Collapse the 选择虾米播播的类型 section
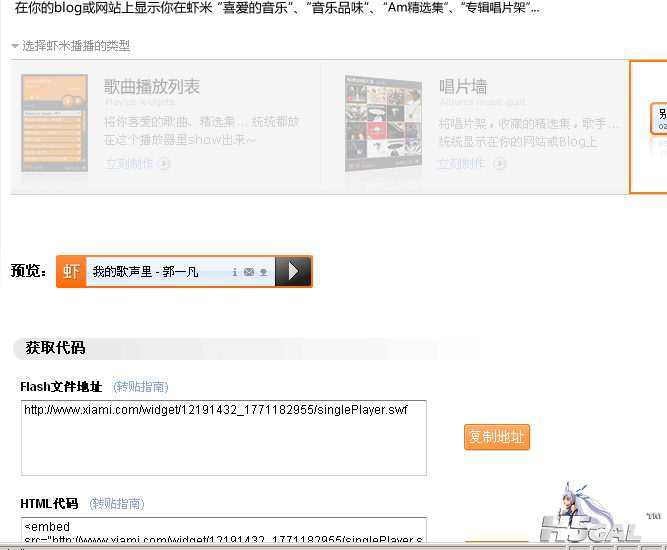Viewport: 667px width, 550px height. 15,46
